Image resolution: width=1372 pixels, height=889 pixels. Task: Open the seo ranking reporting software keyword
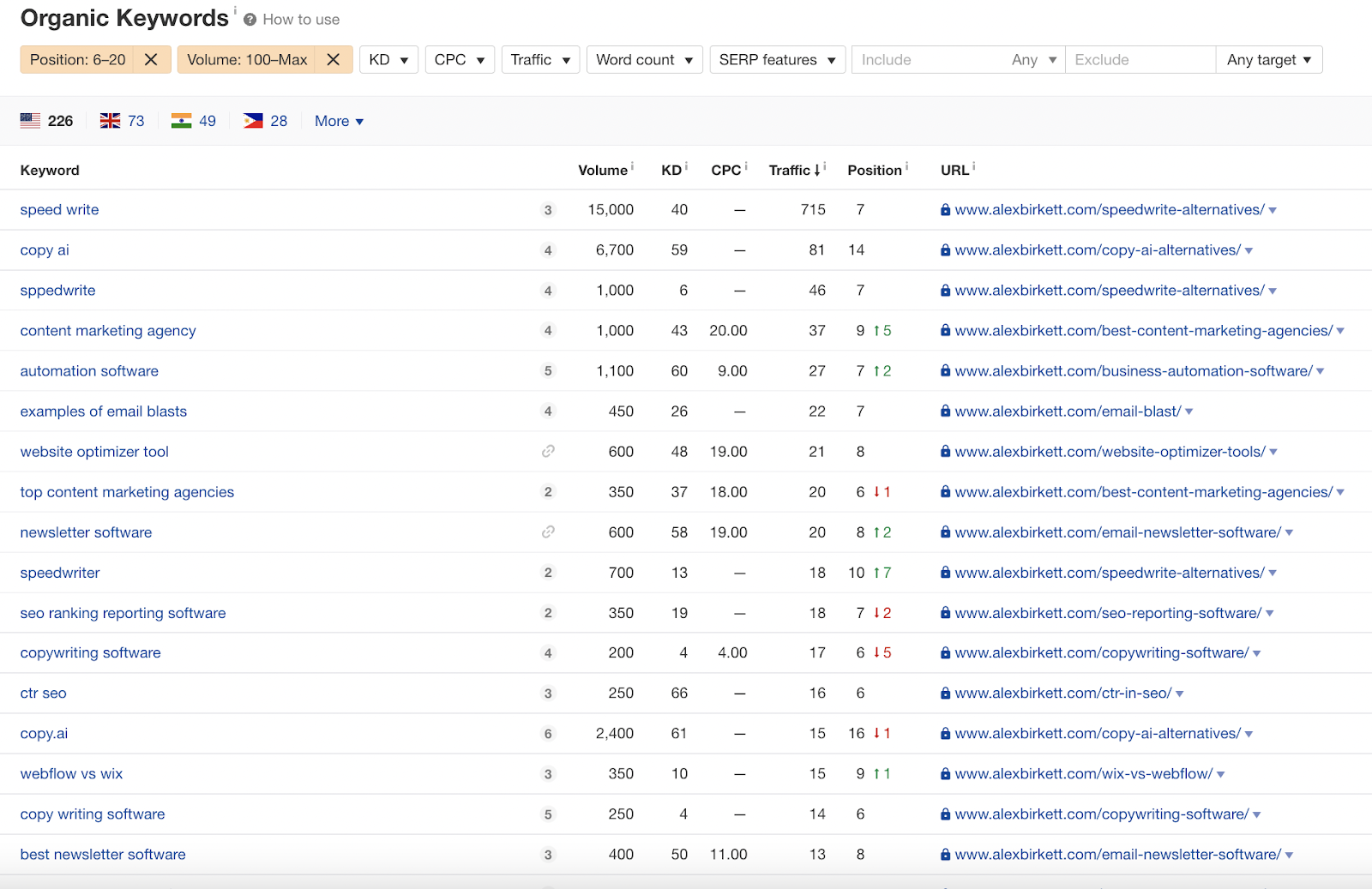tap(123, 613)
